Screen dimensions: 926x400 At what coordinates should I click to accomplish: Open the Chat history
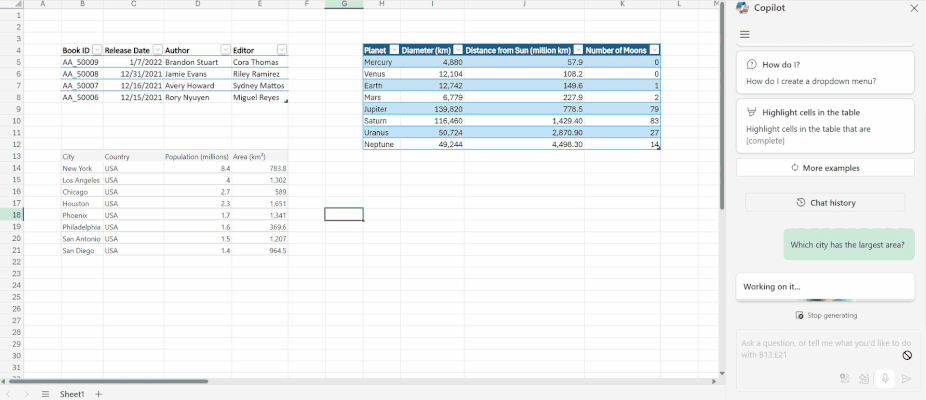pos(825,203)
